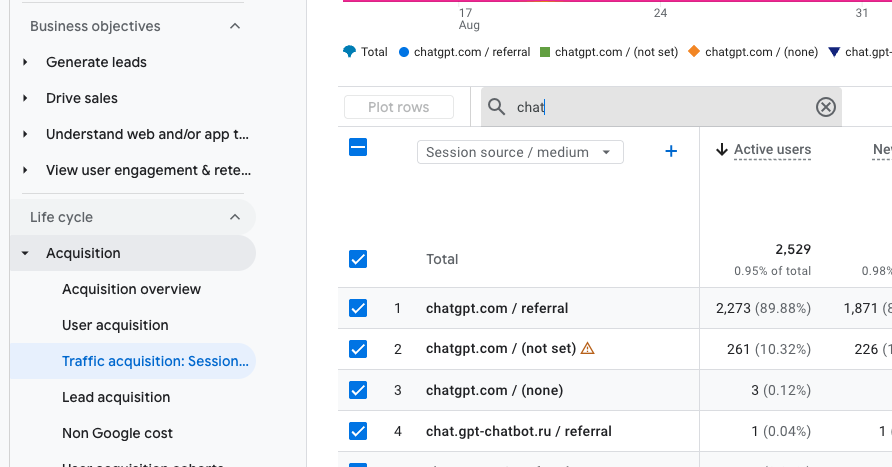Uncheck the chatgpt.com / (none) row checkbox

pos(358,390)
